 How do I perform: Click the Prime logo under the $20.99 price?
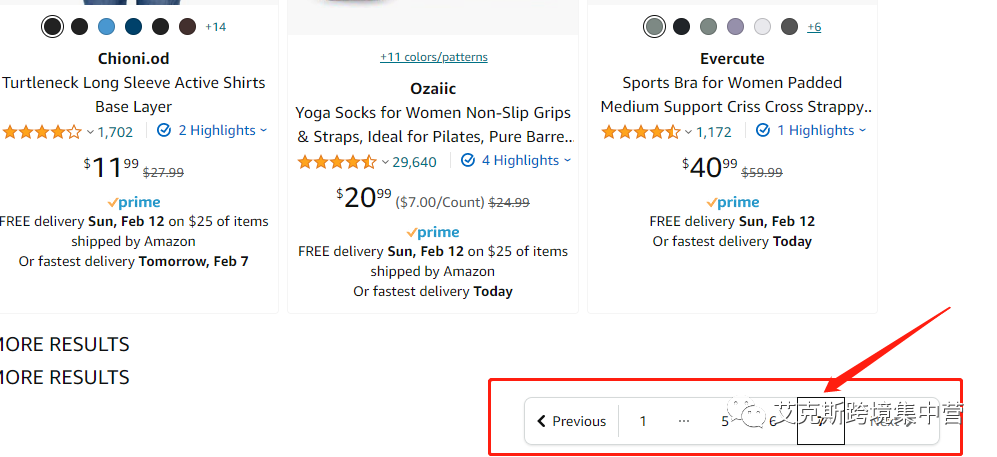point(433,232)
